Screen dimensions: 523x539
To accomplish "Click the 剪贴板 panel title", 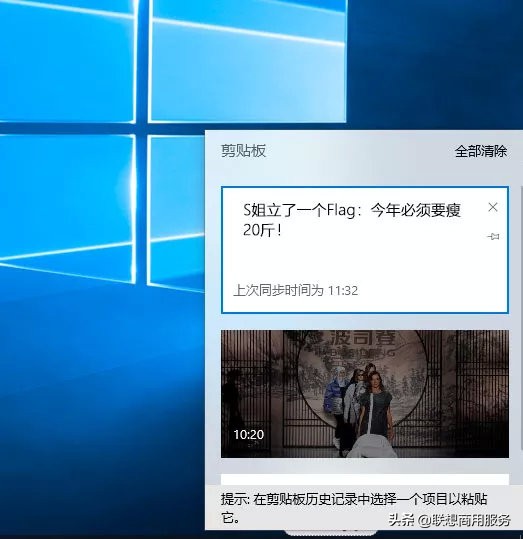I will [x=243, y=151].
